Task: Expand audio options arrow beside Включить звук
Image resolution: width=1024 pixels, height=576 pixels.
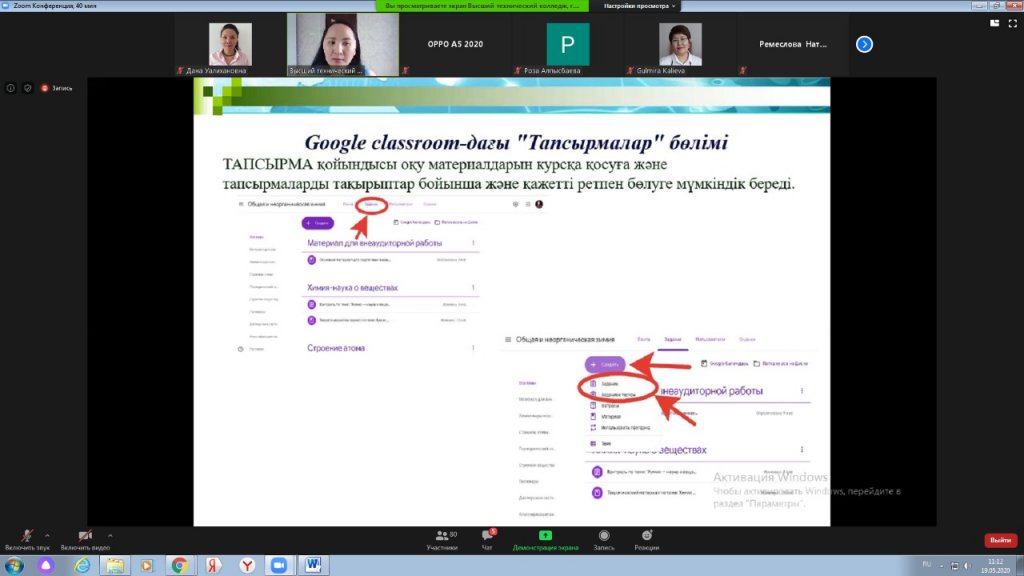Action: pyautogui.click(x=47, y=536)
